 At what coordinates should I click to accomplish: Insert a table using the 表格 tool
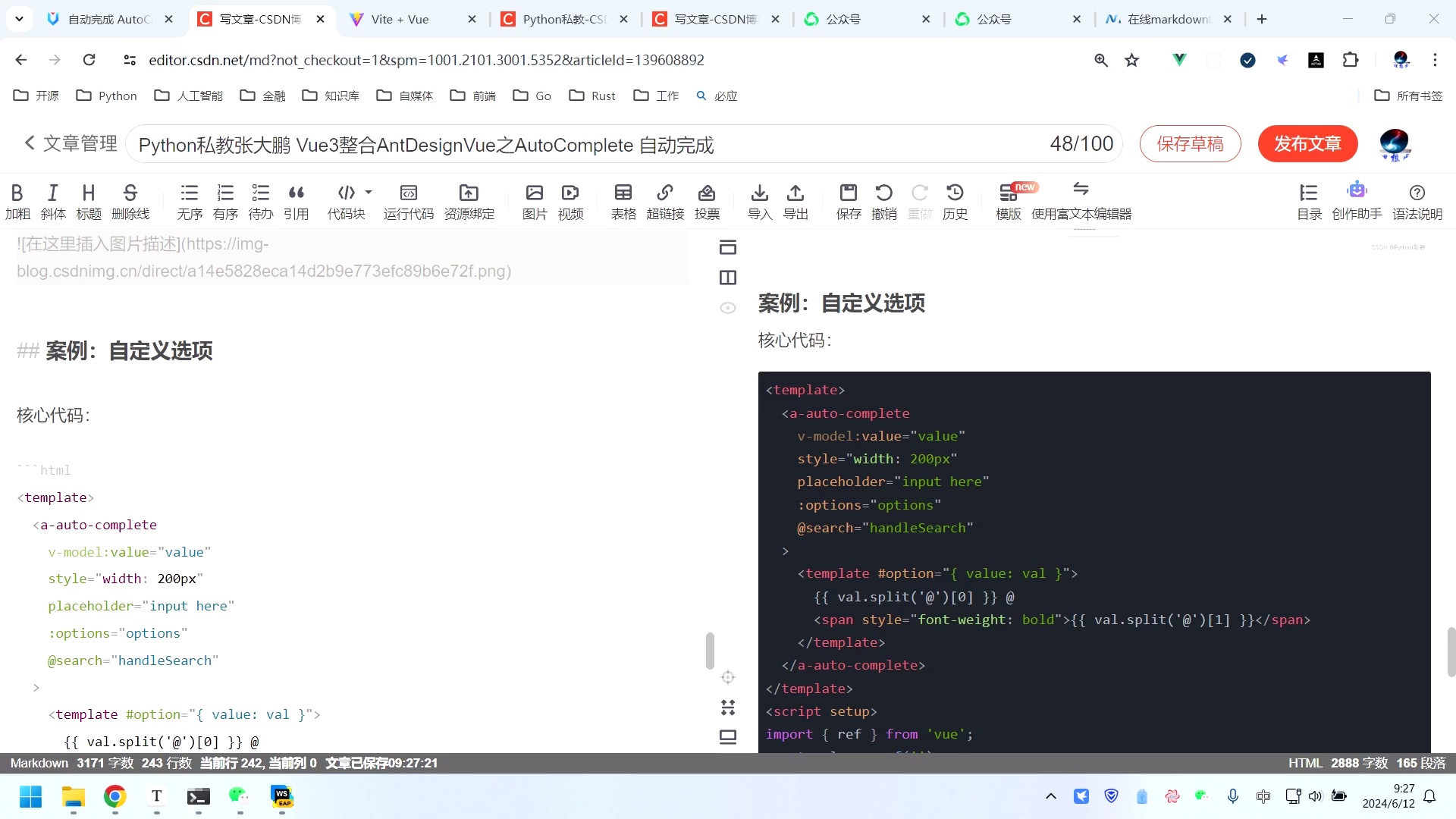click(x=623, y=199)
